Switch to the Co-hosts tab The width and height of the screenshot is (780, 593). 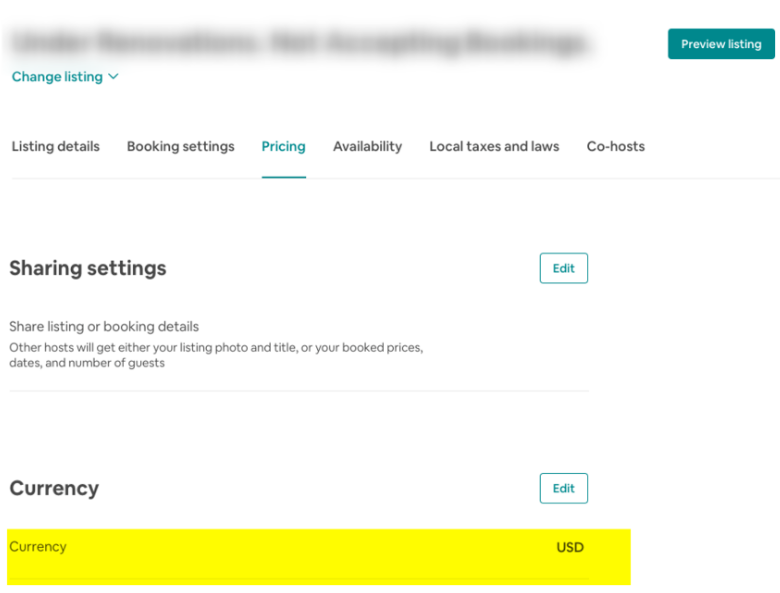coord(615,146)
